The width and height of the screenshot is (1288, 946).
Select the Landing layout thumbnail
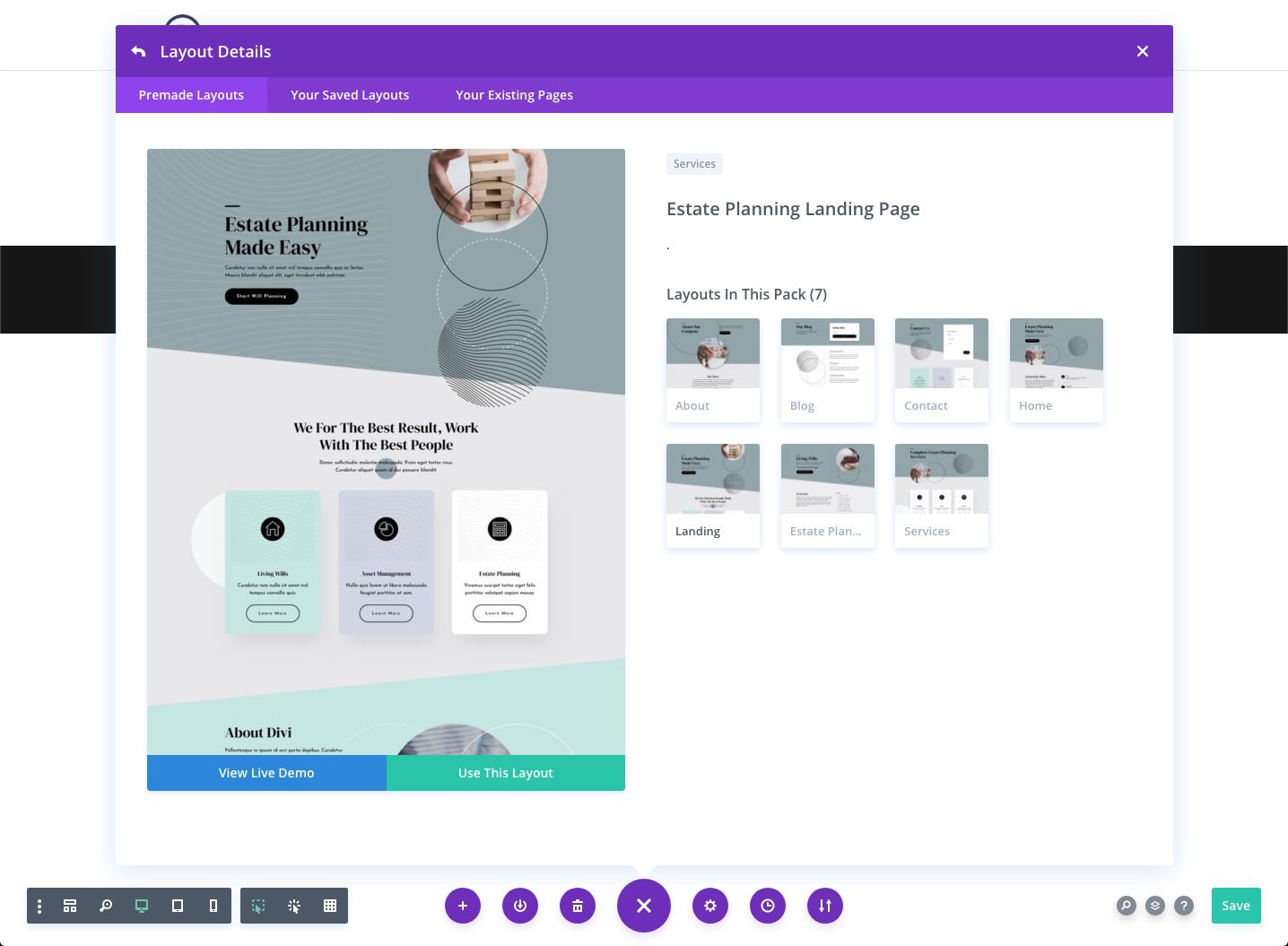click(x=712, y=478)
